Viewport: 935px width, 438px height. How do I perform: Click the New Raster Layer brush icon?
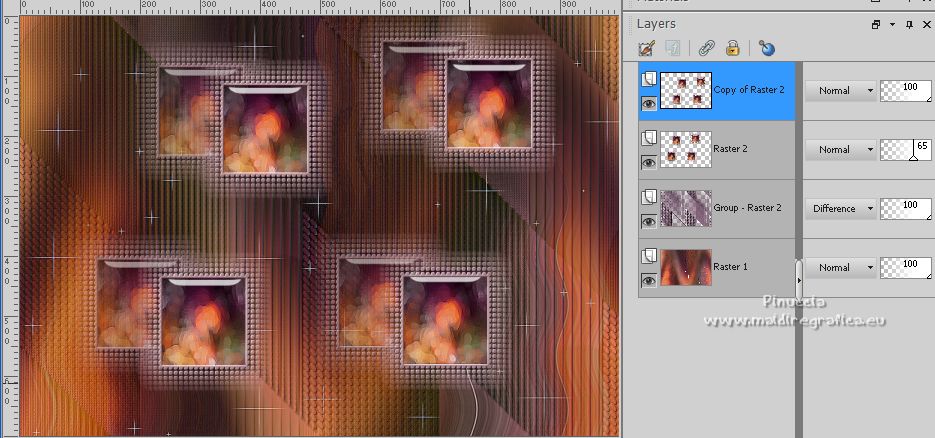[x=646, y=48]
